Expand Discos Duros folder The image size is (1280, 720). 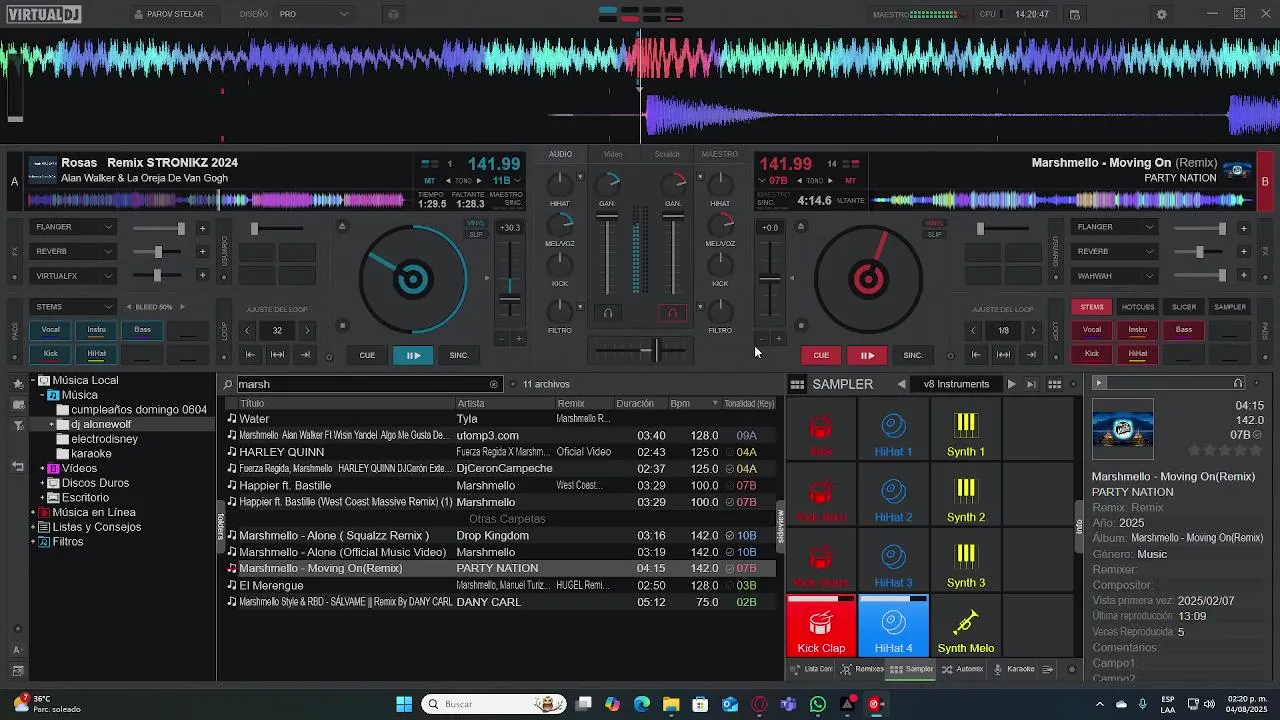[x=42, y=483]
